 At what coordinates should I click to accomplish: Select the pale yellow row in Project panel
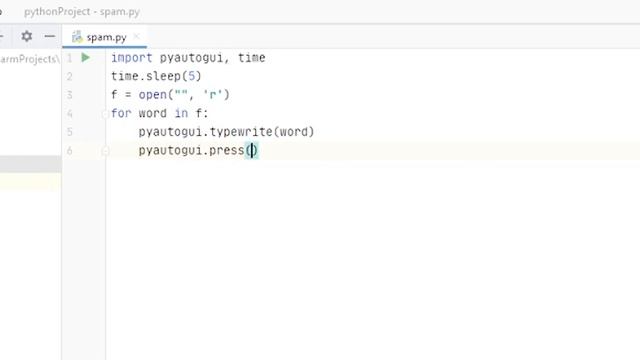point(31,181)
